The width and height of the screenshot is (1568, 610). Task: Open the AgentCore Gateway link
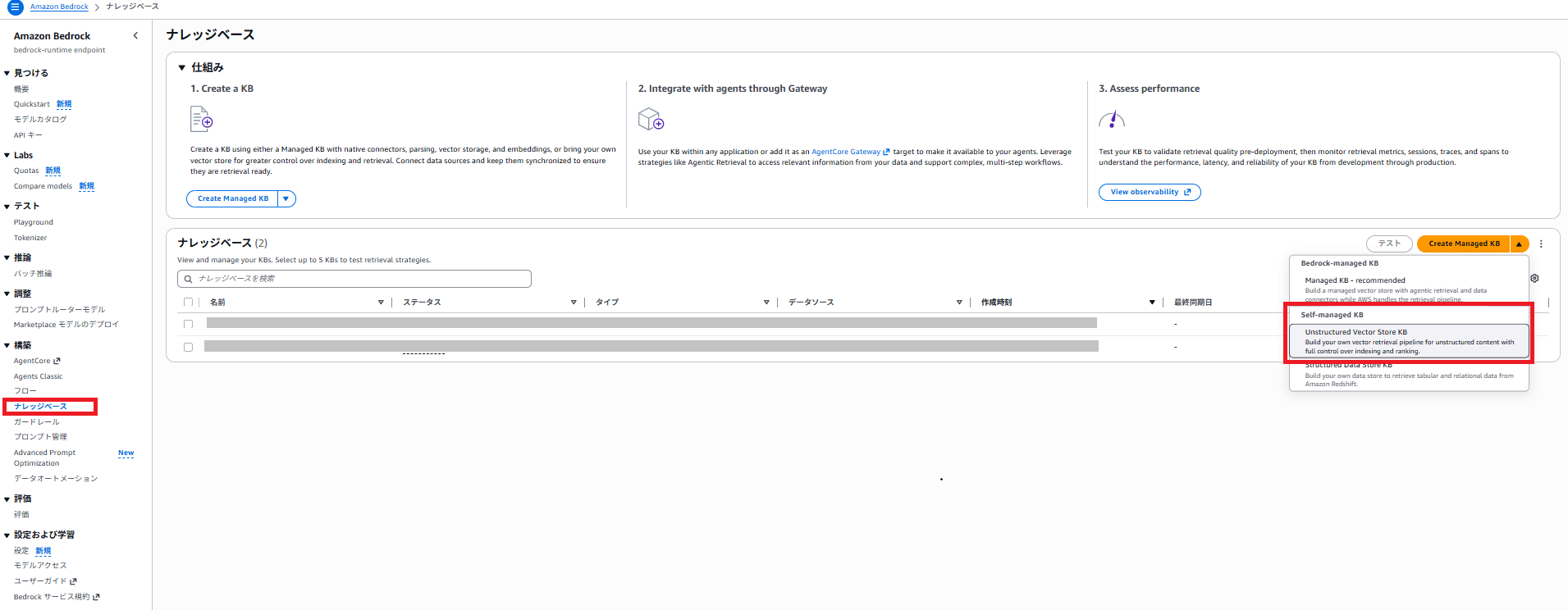click(850, 152)
